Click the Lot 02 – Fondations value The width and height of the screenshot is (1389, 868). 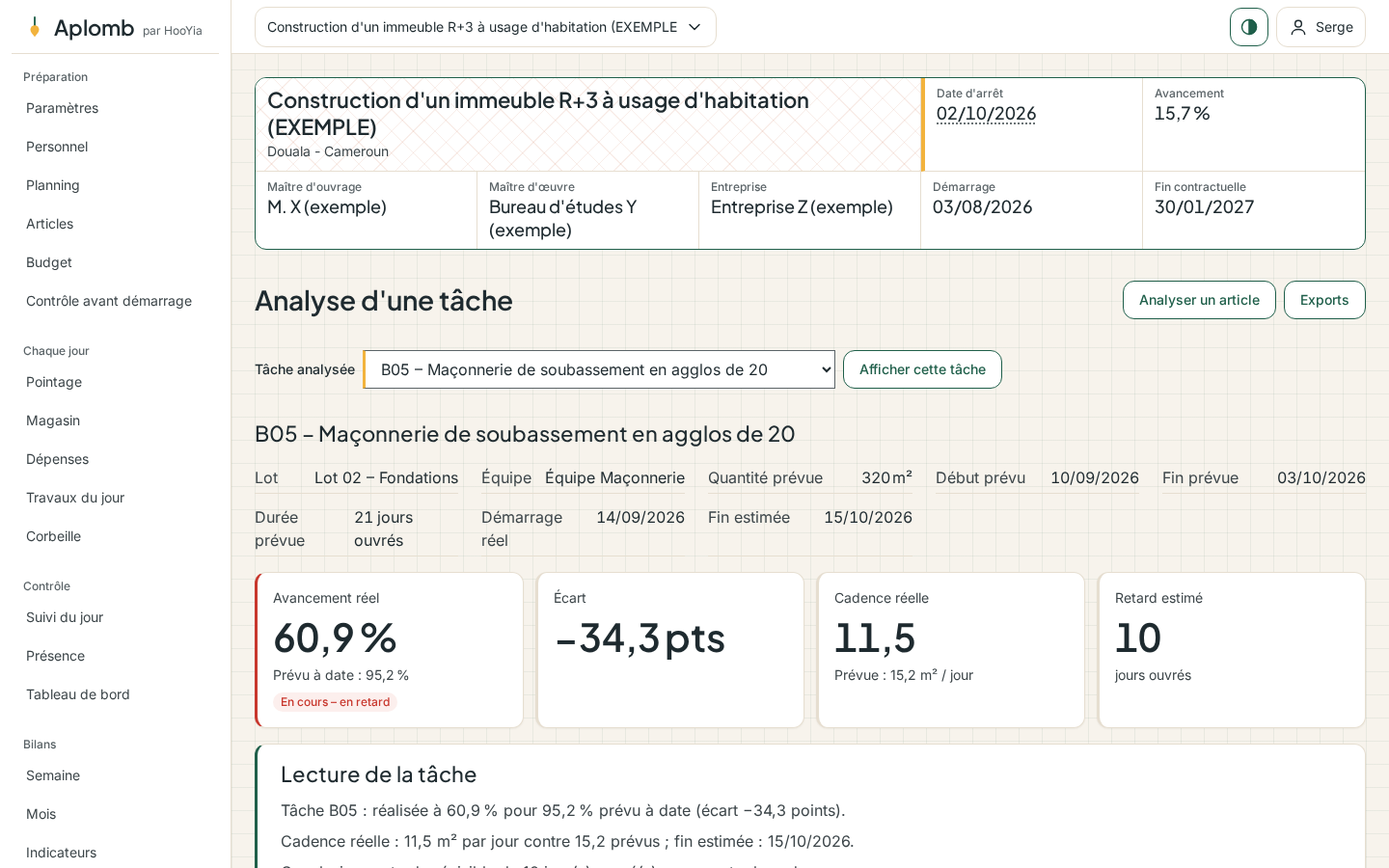coord(386,477)
